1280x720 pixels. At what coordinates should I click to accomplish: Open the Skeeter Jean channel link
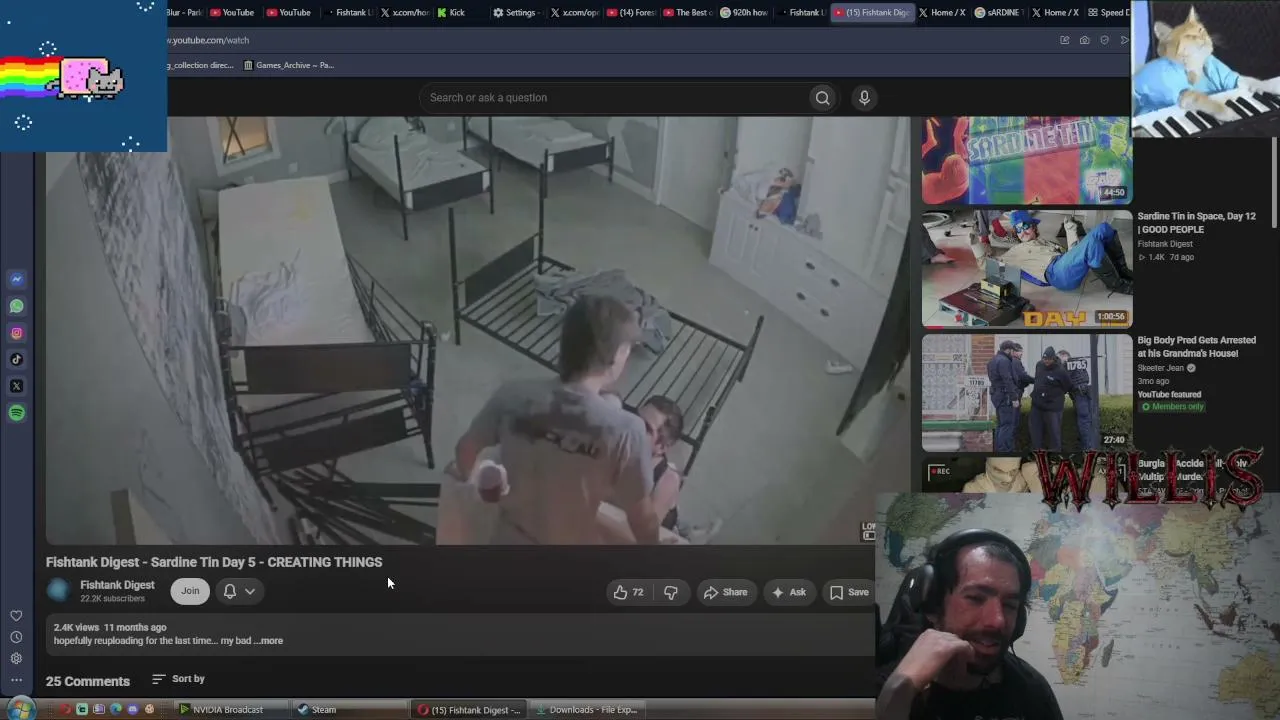tap(1160, 368)
